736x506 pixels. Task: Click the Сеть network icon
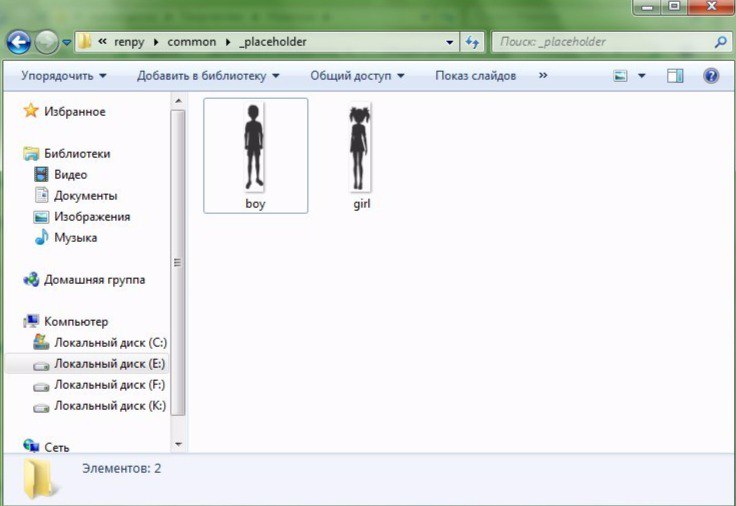tap(31, 446)
